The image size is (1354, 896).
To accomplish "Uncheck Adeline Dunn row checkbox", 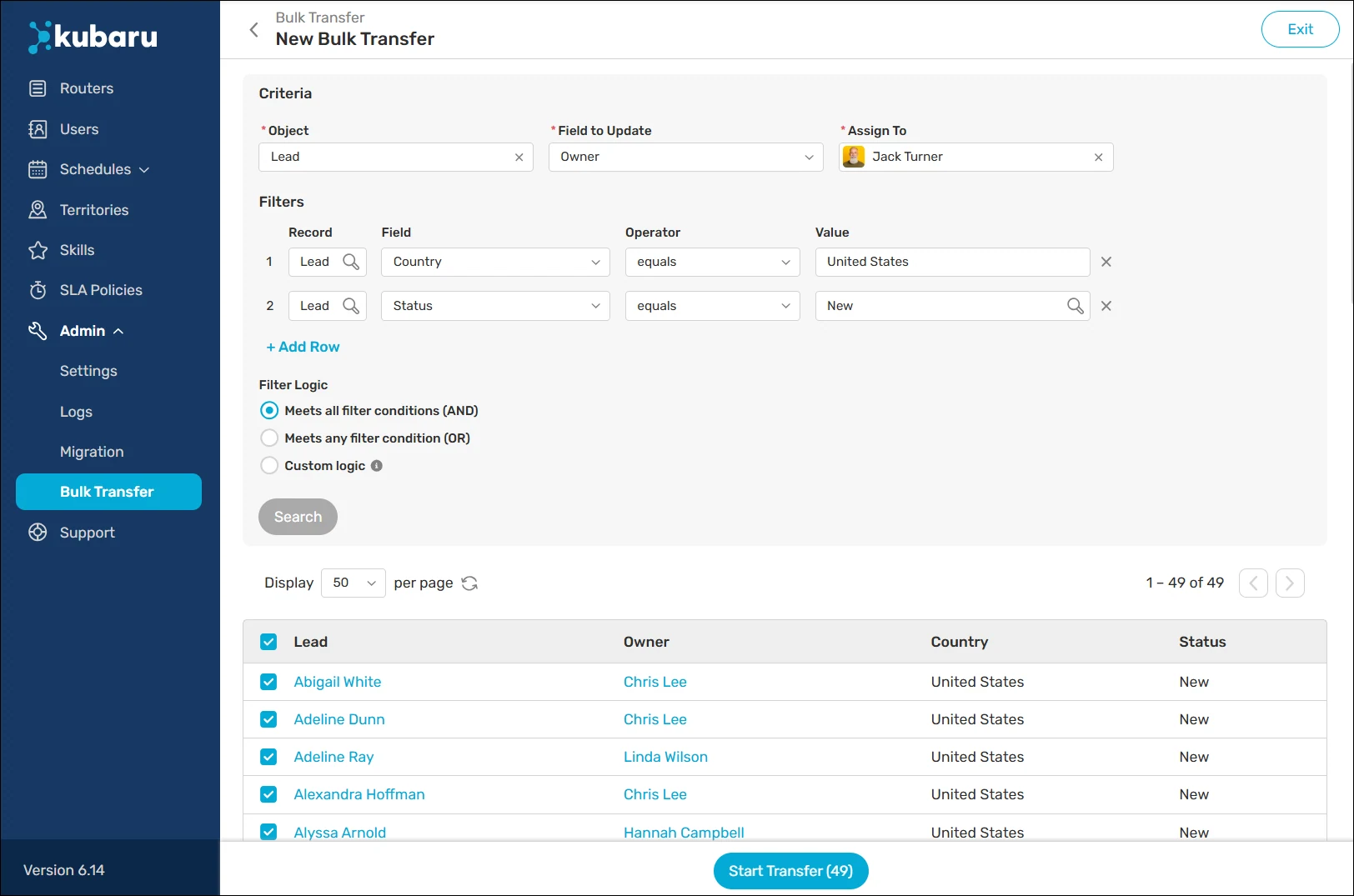I will coord(268,719).
